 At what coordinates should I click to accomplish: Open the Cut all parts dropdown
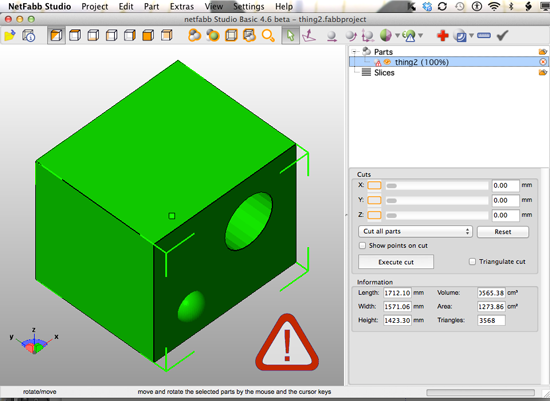[x=415, y=232]
